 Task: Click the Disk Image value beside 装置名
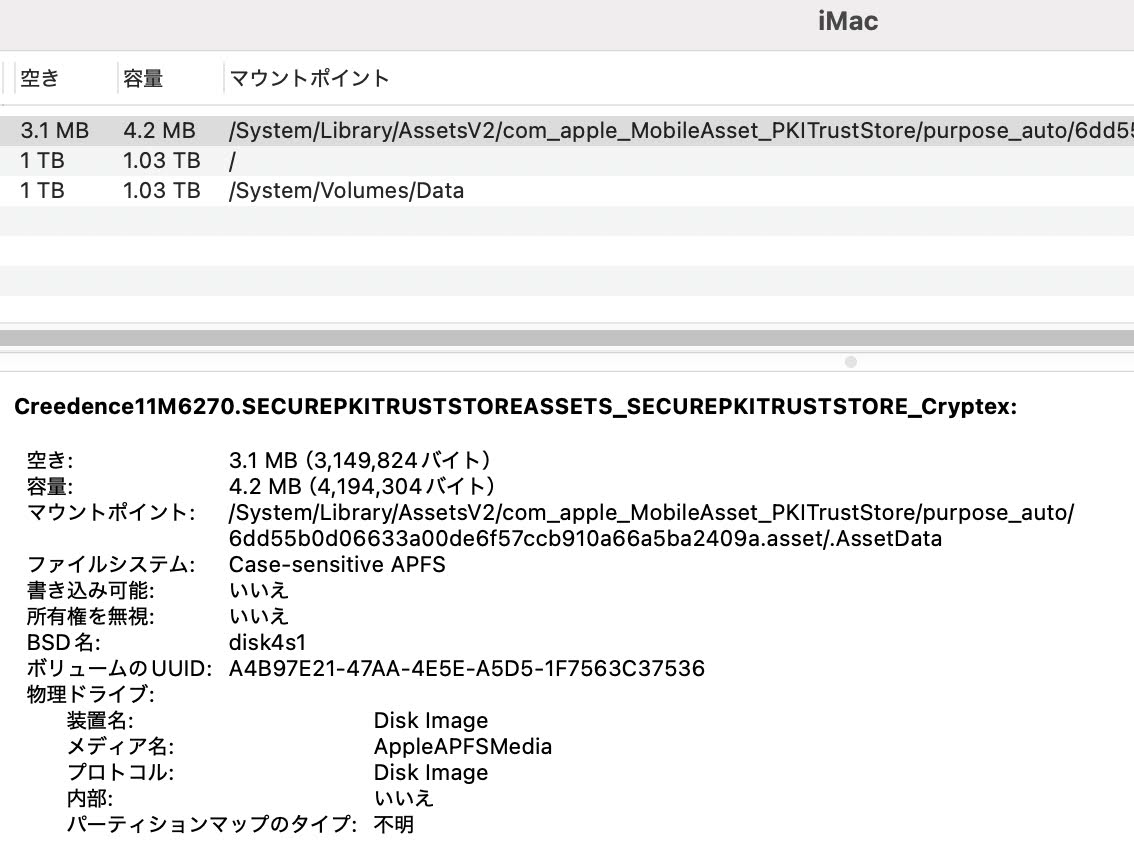(430, 720)
